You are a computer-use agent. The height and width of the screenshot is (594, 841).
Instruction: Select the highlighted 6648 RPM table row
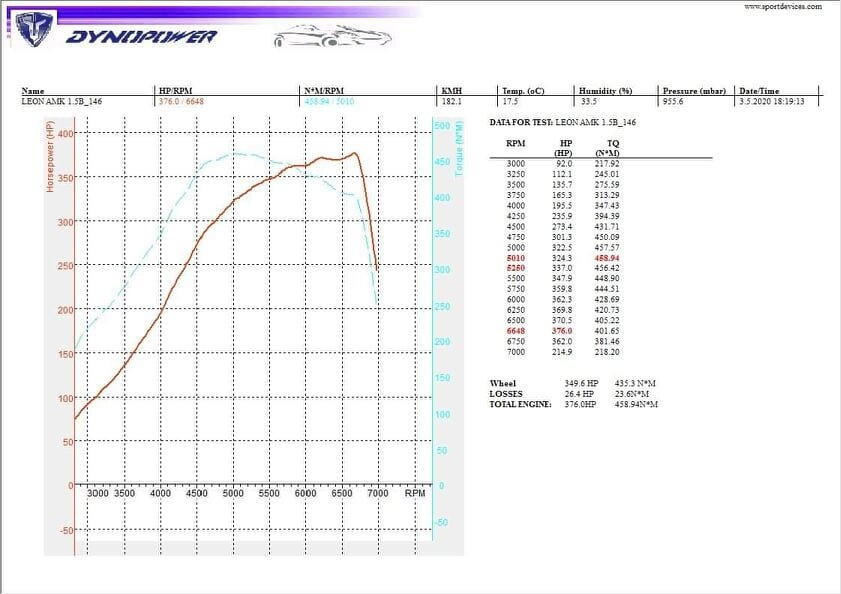pyautogui.click(x=563, y=331)
